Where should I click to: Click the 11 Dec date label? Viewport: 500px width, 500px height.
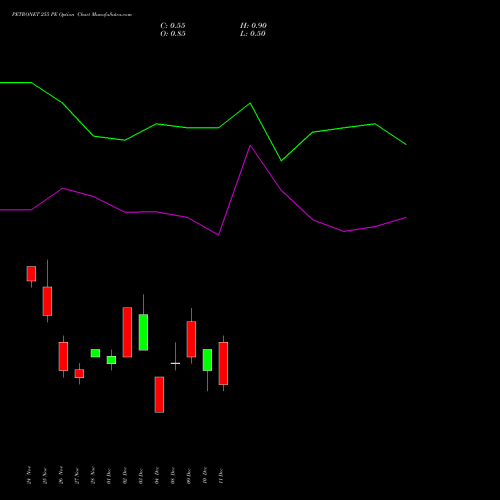point(221,475)
